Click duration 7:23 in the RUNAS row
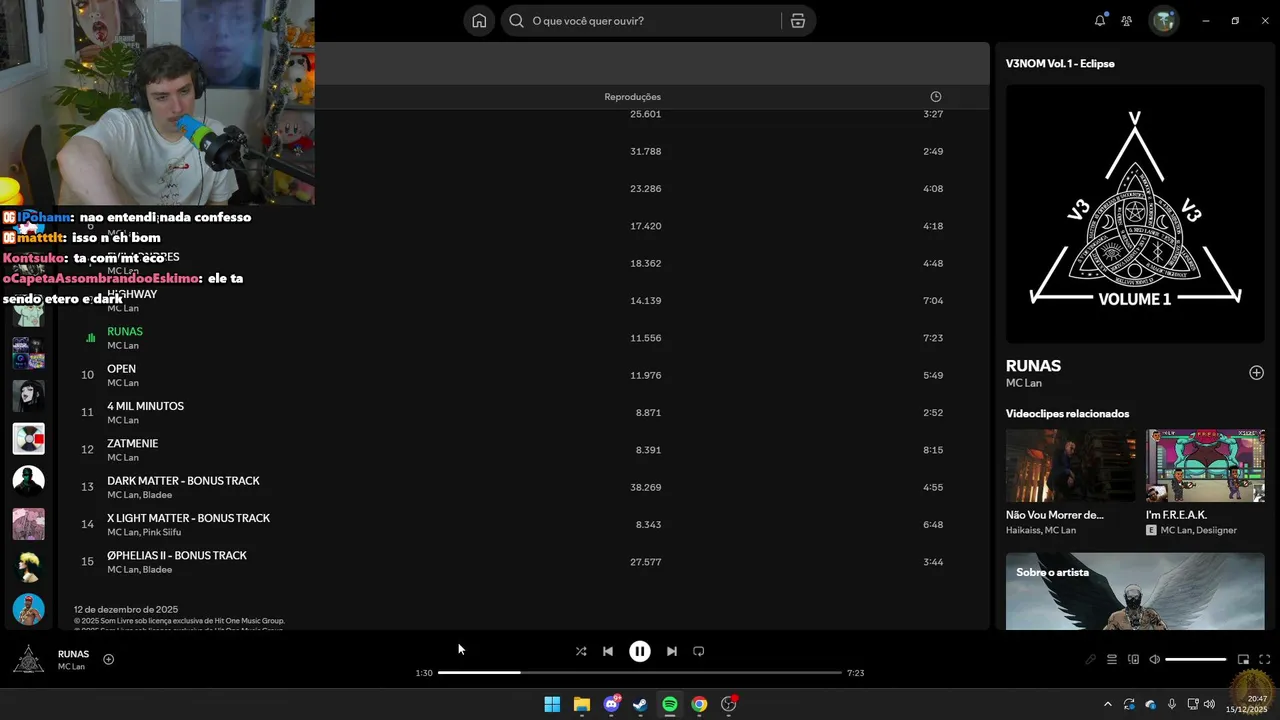 click(933, 338)
